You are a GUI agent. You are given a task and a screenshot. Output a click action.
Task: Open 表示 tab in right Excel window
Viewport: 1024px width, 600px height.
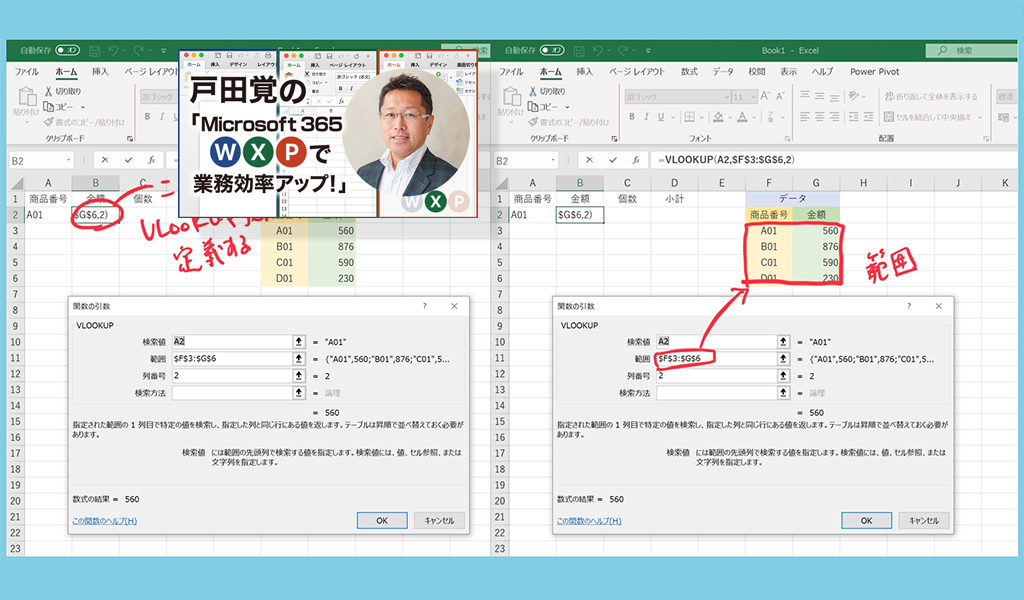pyautogui.click(x=788, y=72)
